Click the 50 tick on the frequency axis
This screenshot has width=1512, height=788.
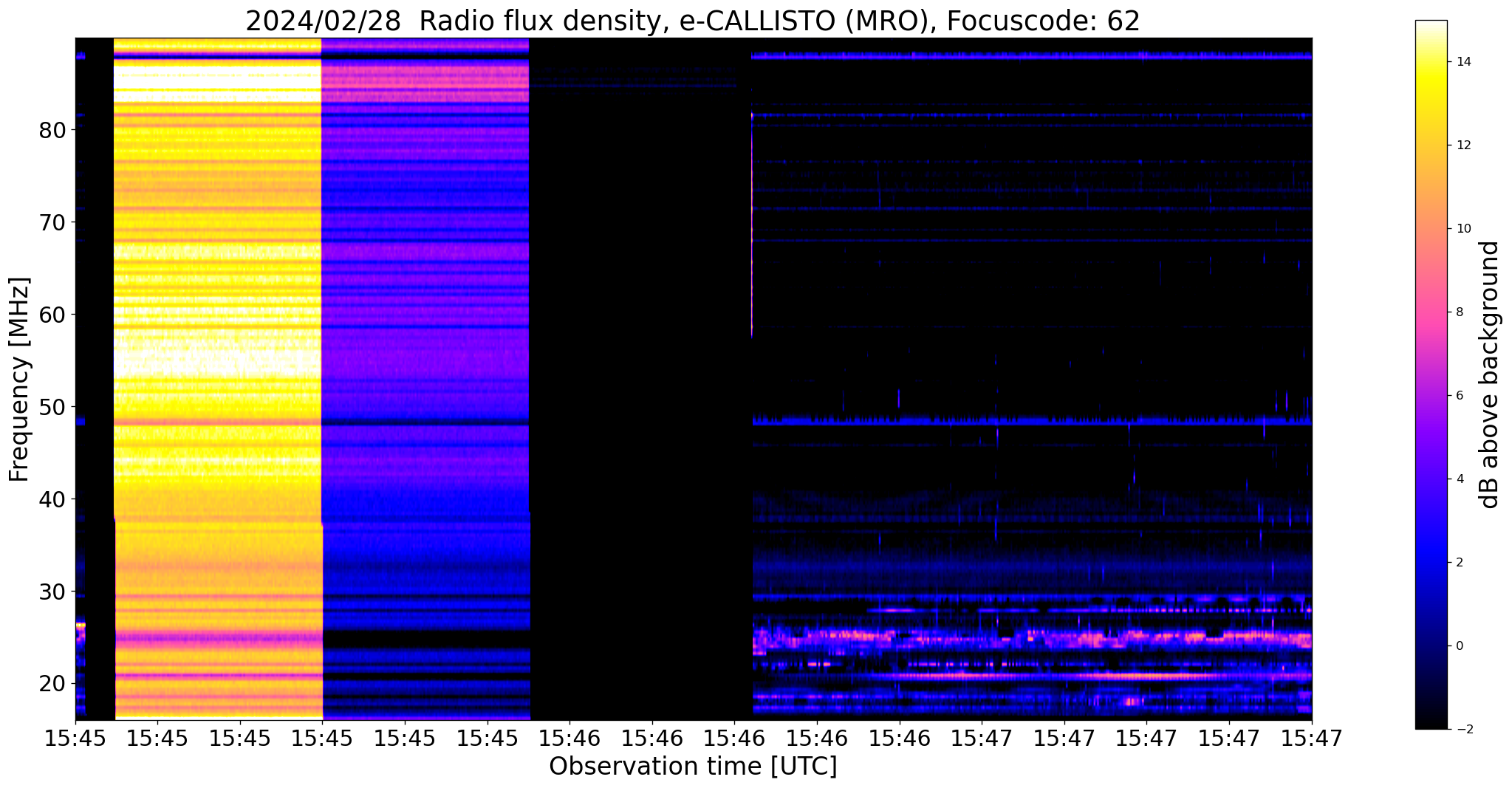click(52, 407)
